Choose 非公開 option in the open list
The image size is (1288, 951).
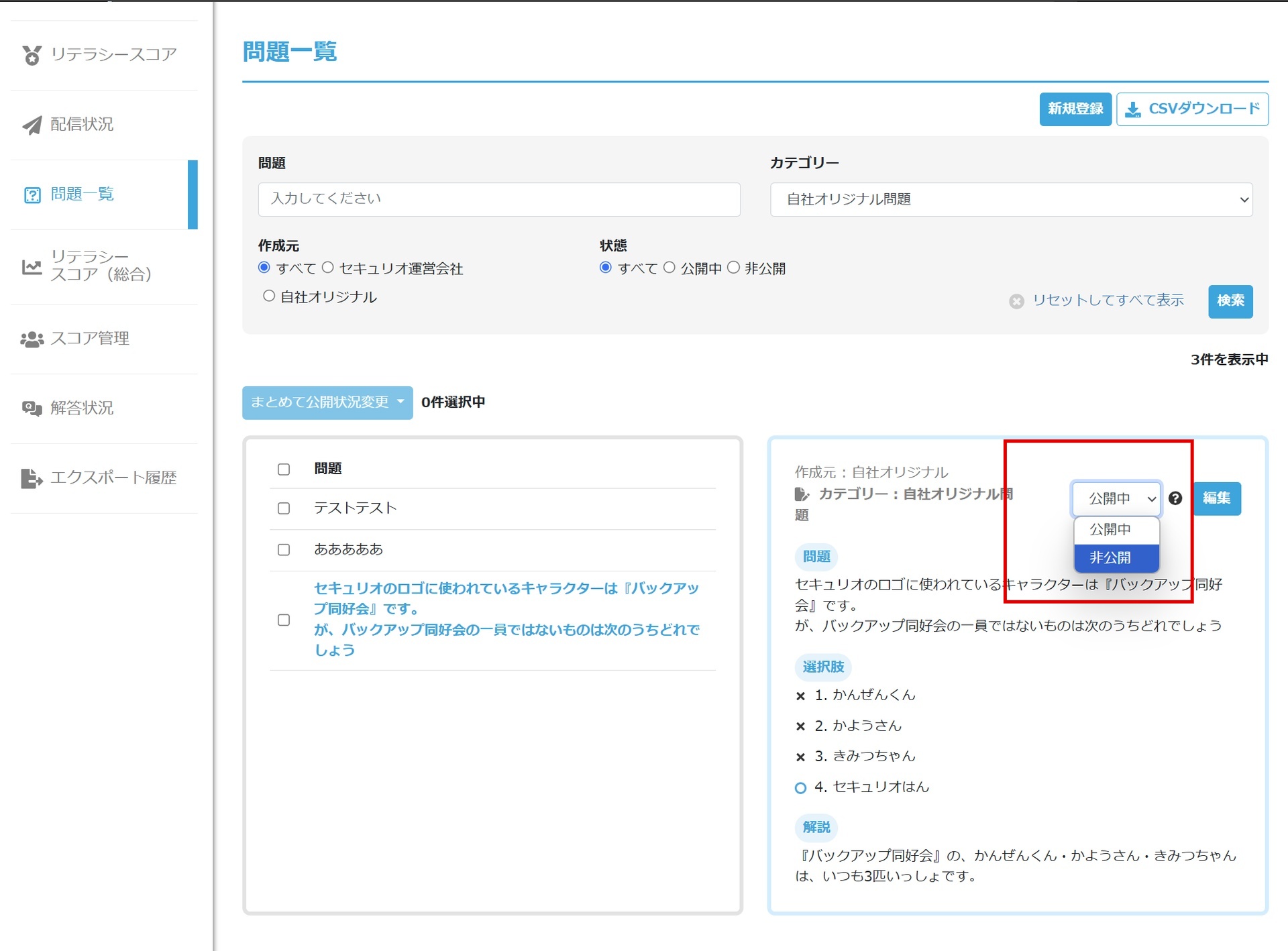click(1117, 558)
